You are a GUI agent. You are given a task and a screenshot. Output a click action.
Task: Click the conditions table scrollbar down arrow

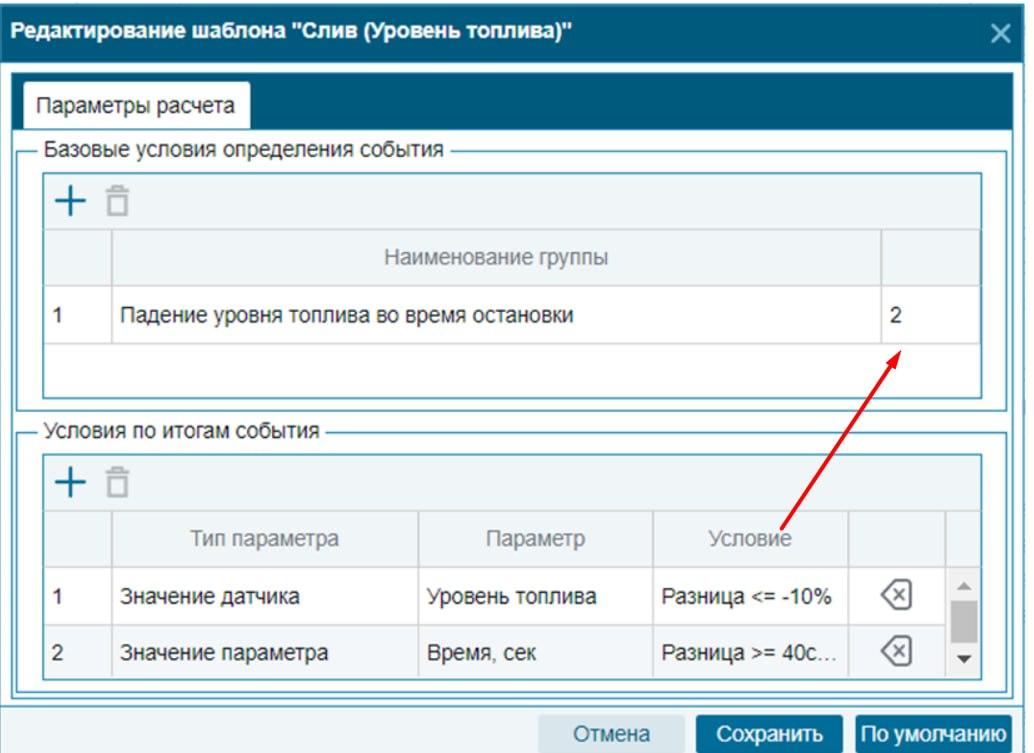(963, 658)
